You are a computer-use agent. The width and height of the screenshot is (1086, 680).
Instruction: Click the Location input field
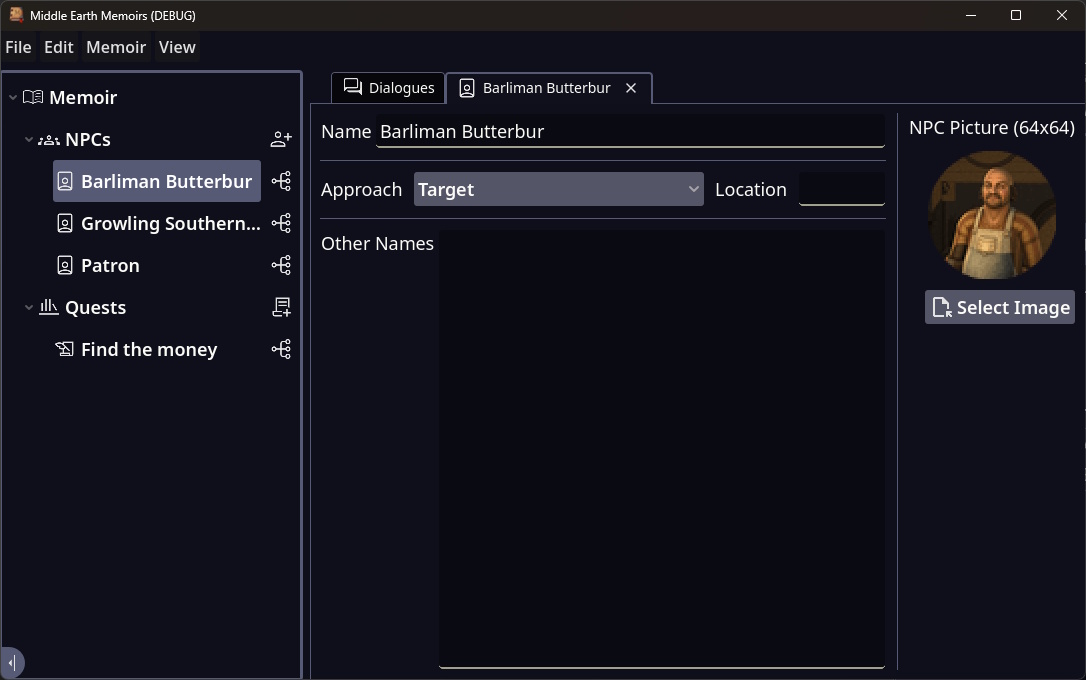click(x=841, y=189)
